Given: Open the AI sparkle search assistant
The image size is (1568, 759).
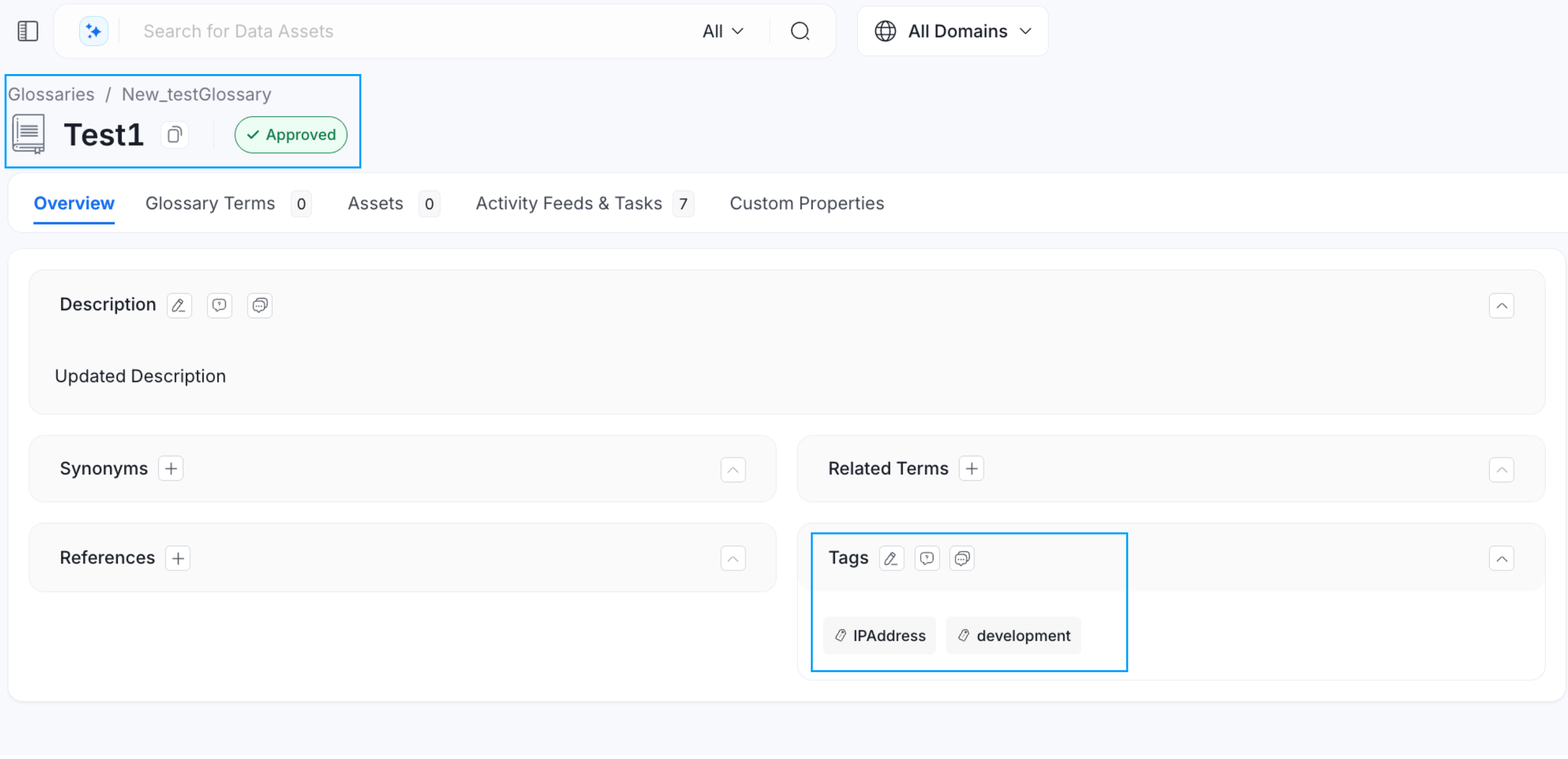Looking at the screenshot, I should [93, 30].
